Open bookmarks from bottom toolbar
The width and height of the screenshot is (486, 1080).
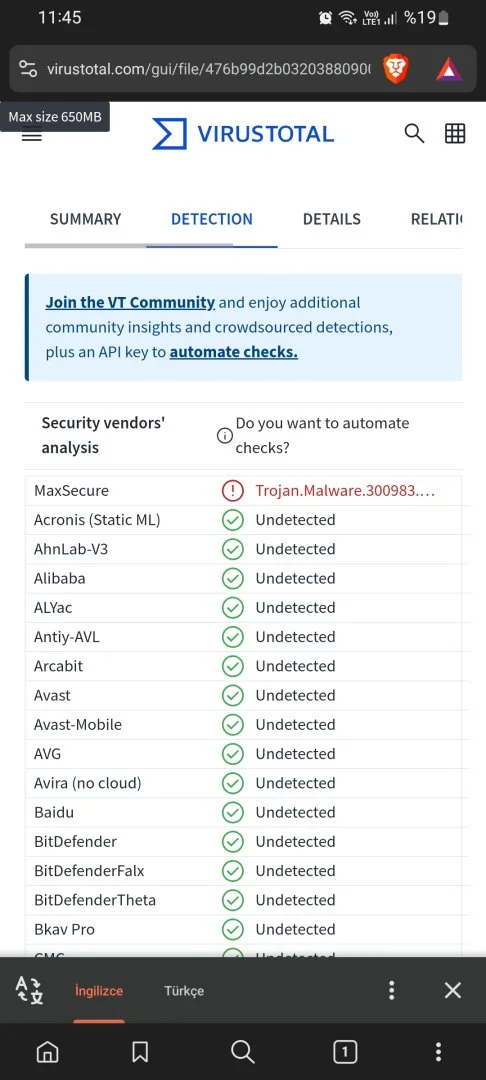pos(140,1051)
